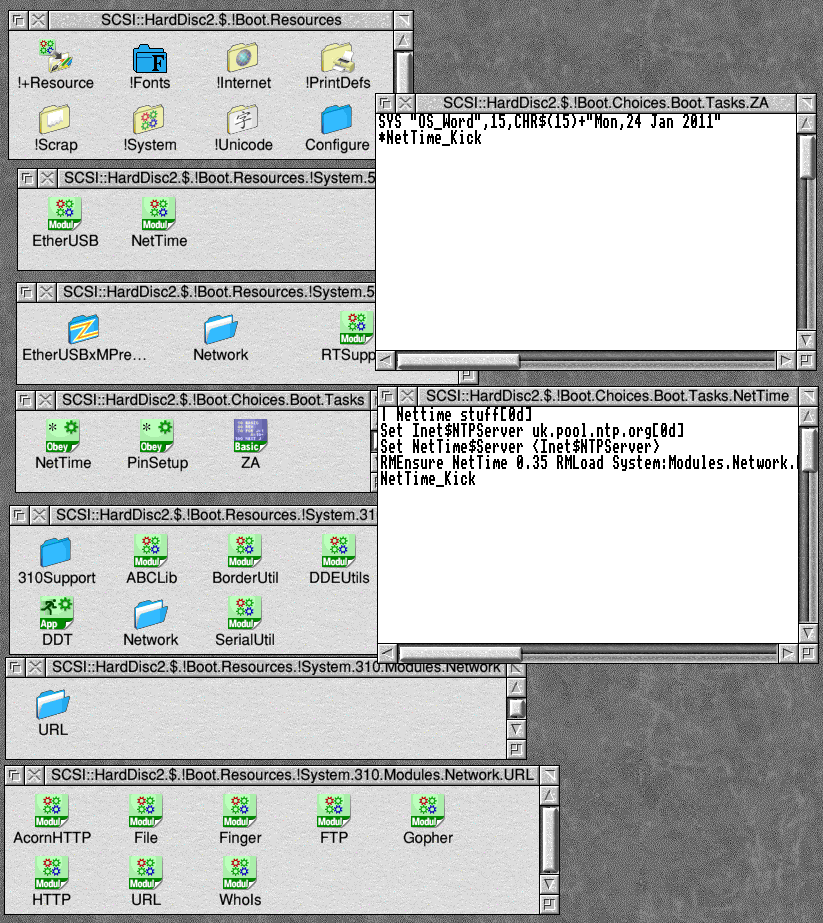The image size is (823, 923).
Task: Open the !Fonts application icon
Action: coord(149,60)
